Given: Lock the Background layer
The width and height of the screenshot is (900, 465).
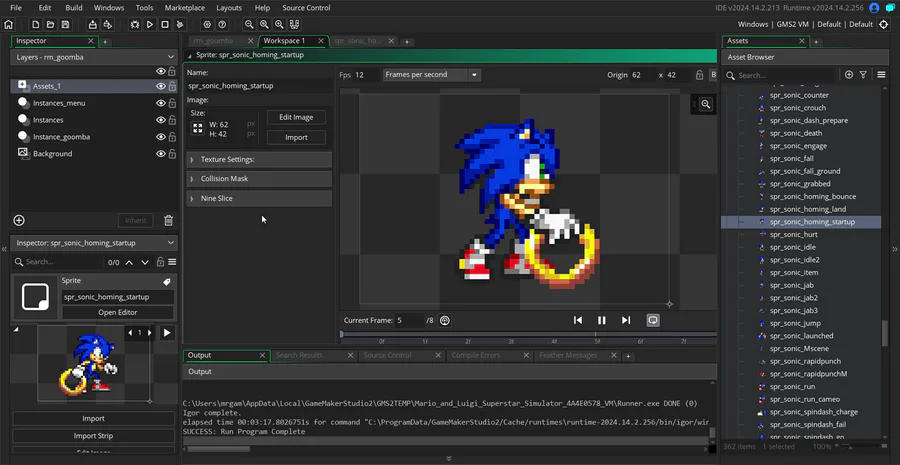Looking at the screenshot, I should click(x=172, y=154).
